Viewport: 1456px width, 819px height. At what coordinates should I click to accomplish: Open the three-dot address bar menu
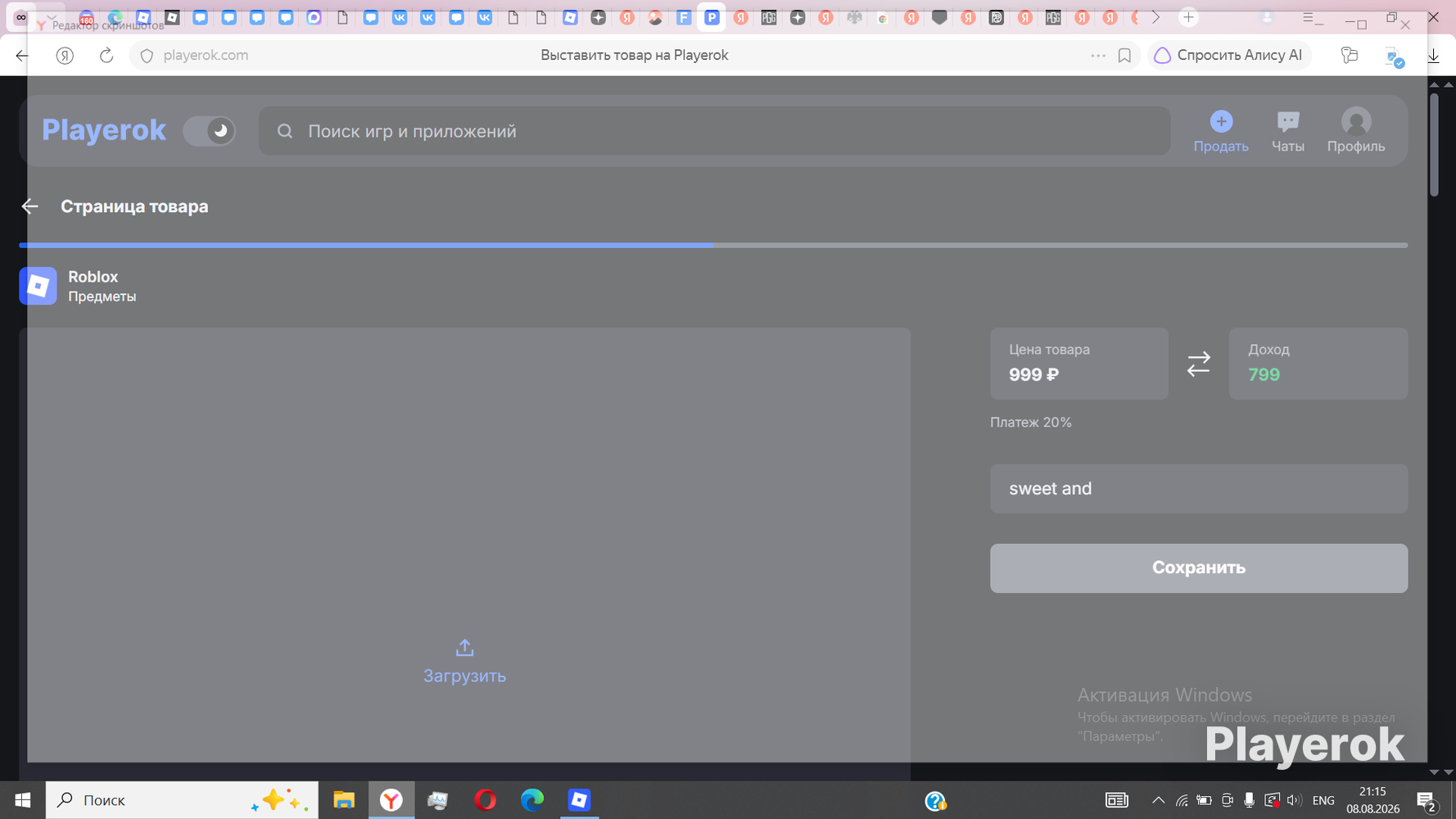(1098, 56)
